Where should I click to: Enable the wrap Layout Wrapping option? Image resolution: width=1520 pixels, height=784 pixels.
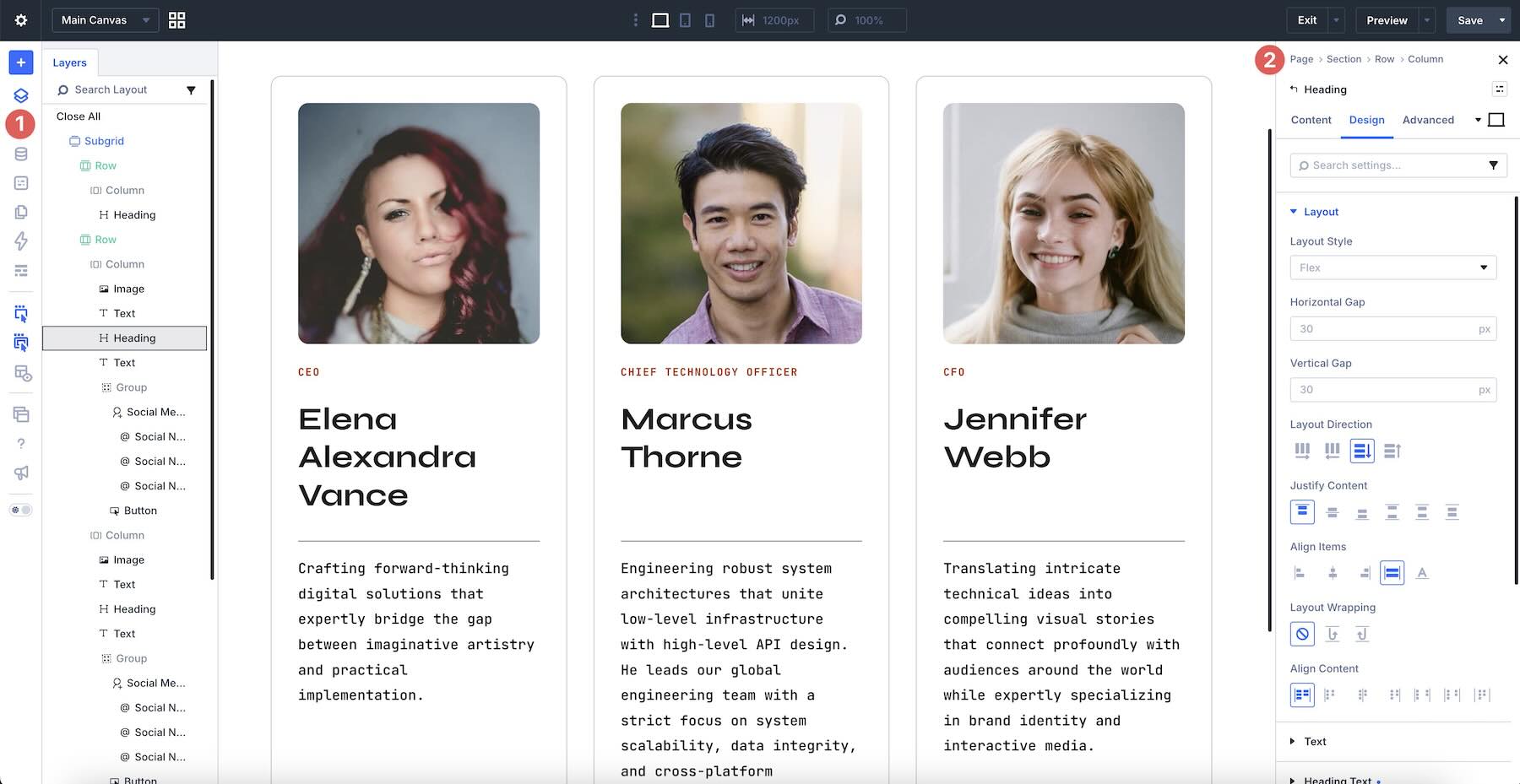point(1333,634)
